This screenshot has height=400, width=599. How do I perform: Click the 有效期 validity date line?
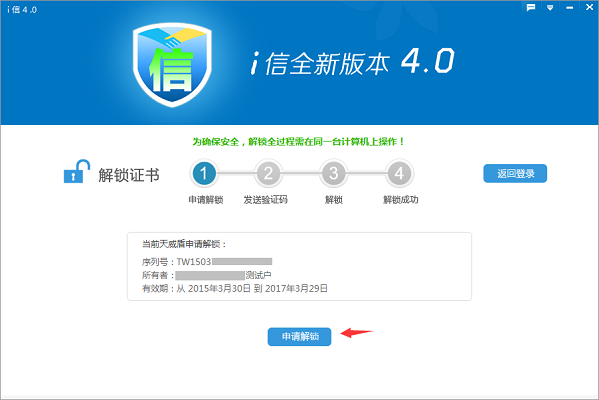(235, 288)
